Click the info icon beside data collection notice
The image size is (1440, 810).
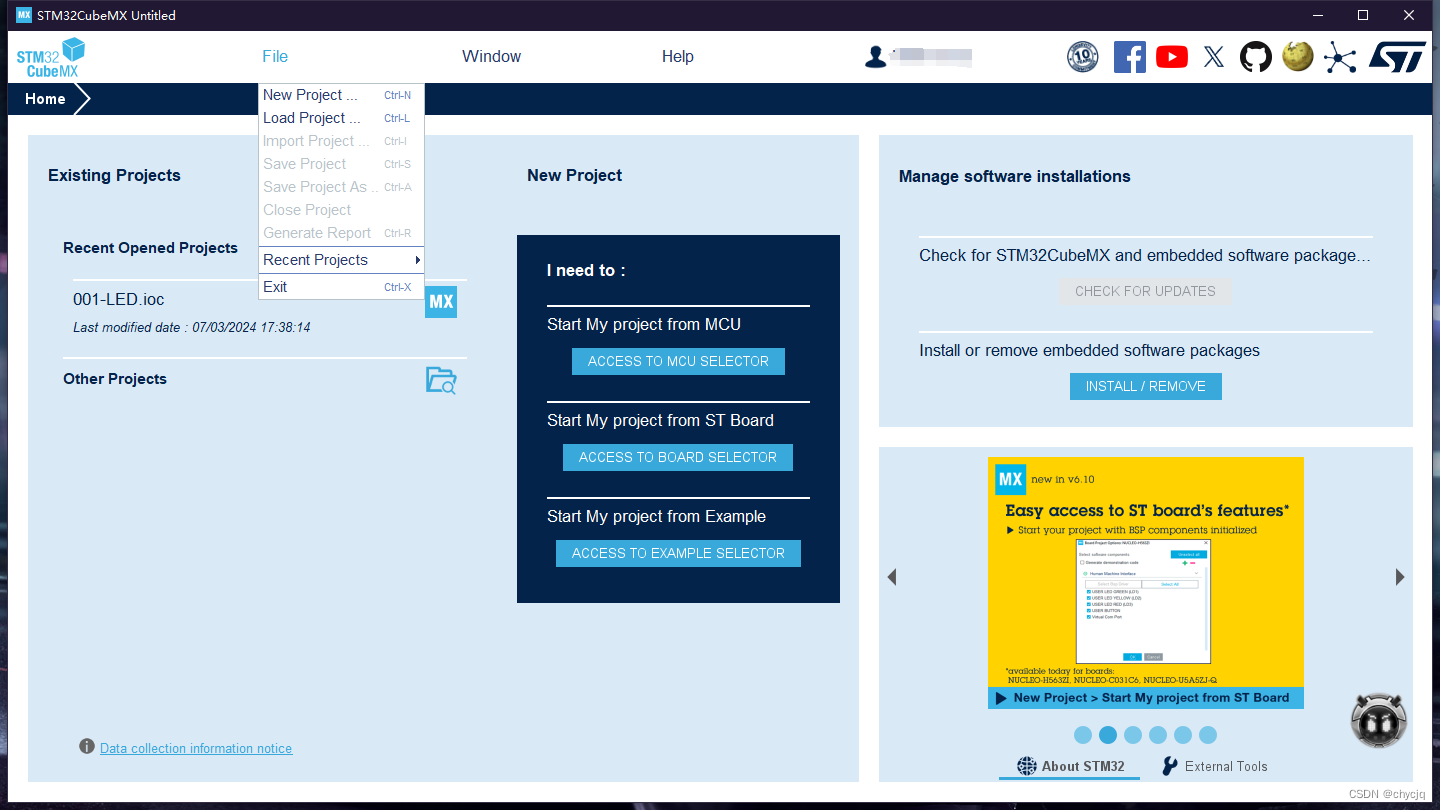coord(87,747)
